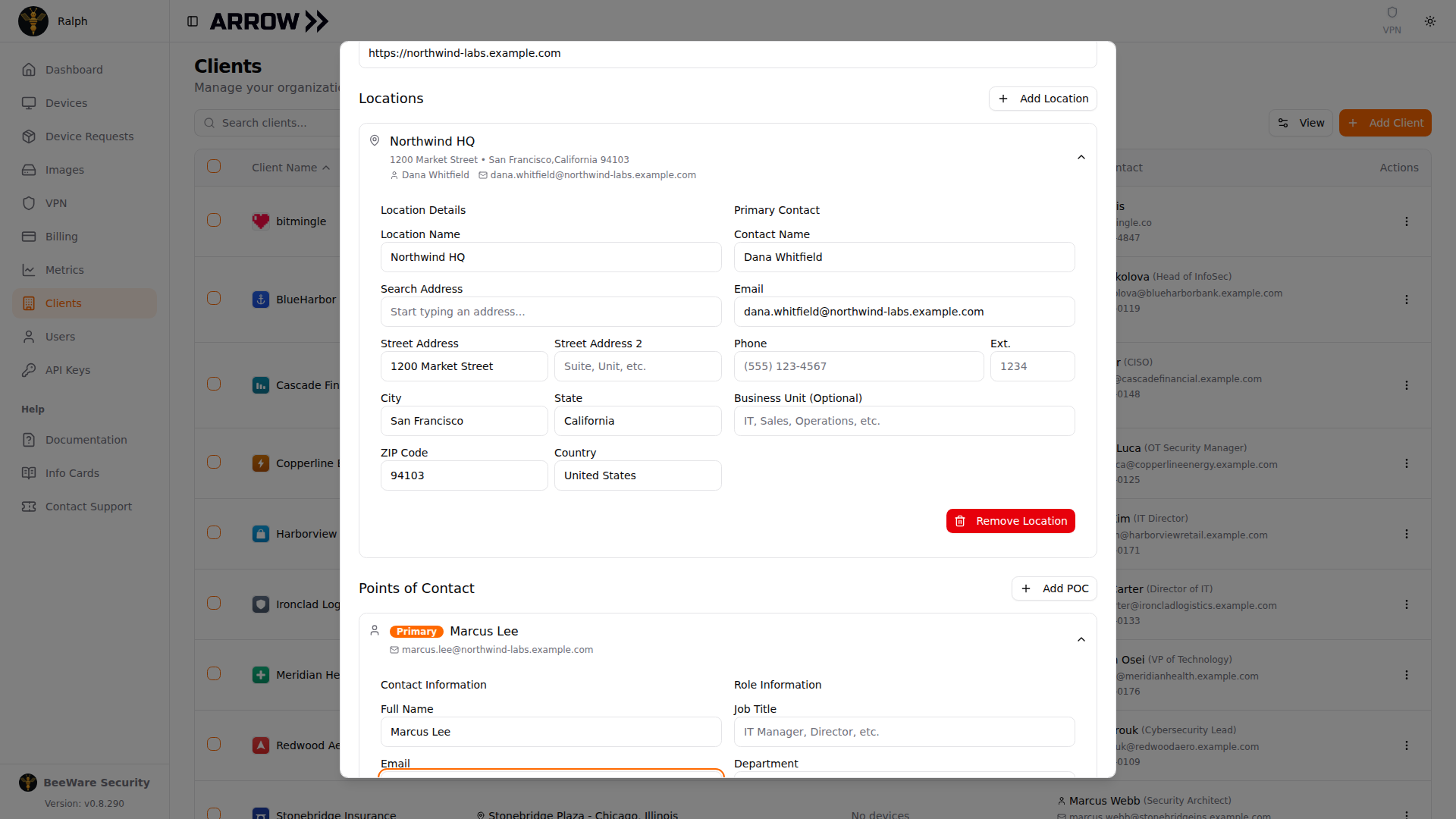Click the Street Address 2 field
Image resolution: width=1456 pixels, height=819 pixels.
tap(638, 366)
